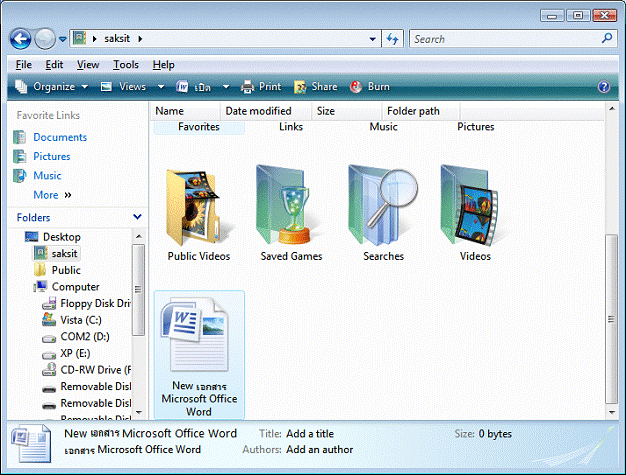Open the address bar history dropdown arrow

pos(372,39)
